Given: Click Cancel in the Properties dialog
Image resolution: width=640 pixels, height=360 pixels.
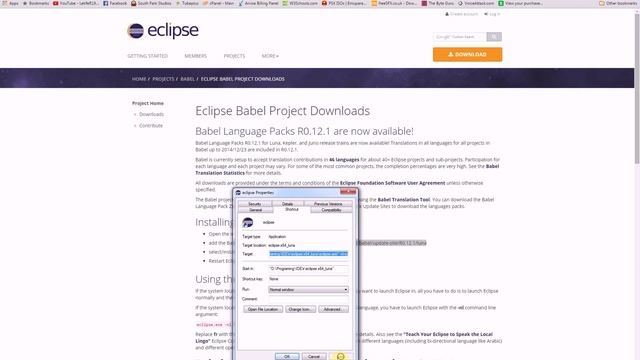Looking at the screenshot, I should click(x=314, y=356).
